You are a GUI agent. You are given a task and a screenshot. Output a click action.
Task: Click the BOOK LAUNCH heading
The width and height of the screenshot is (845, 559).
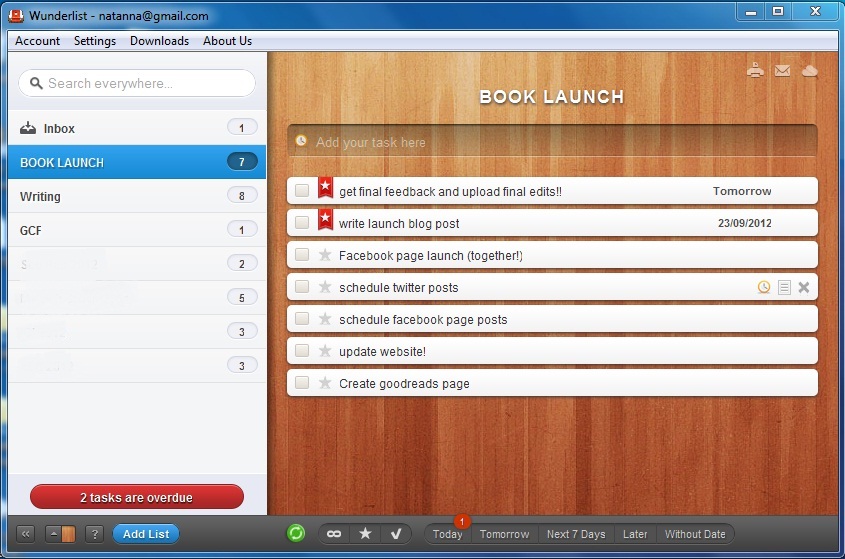click(552, 96)
